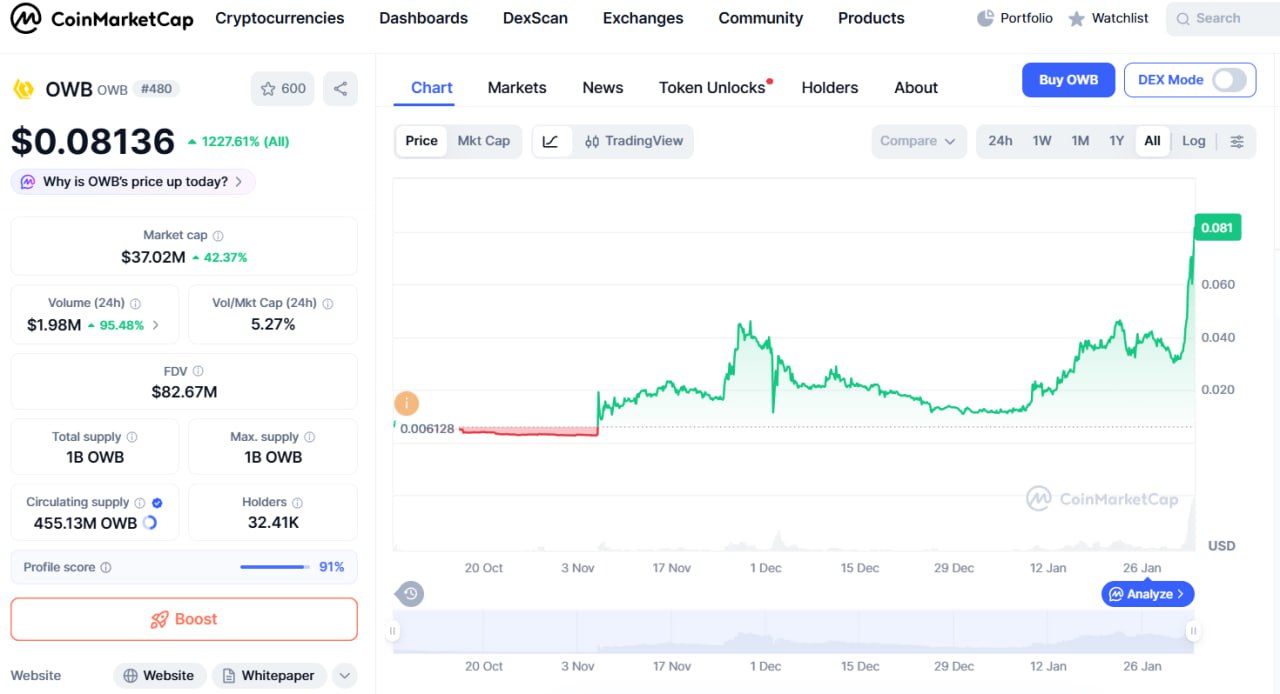Click the search magnifier icon
1280x694 pixels.
coord(1183,19)
